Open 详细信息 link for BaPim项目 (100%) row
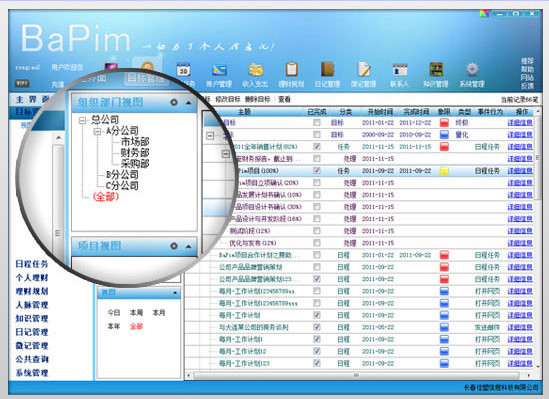The height and width of the screenshot is (399, 549). (x=520, y=171)
